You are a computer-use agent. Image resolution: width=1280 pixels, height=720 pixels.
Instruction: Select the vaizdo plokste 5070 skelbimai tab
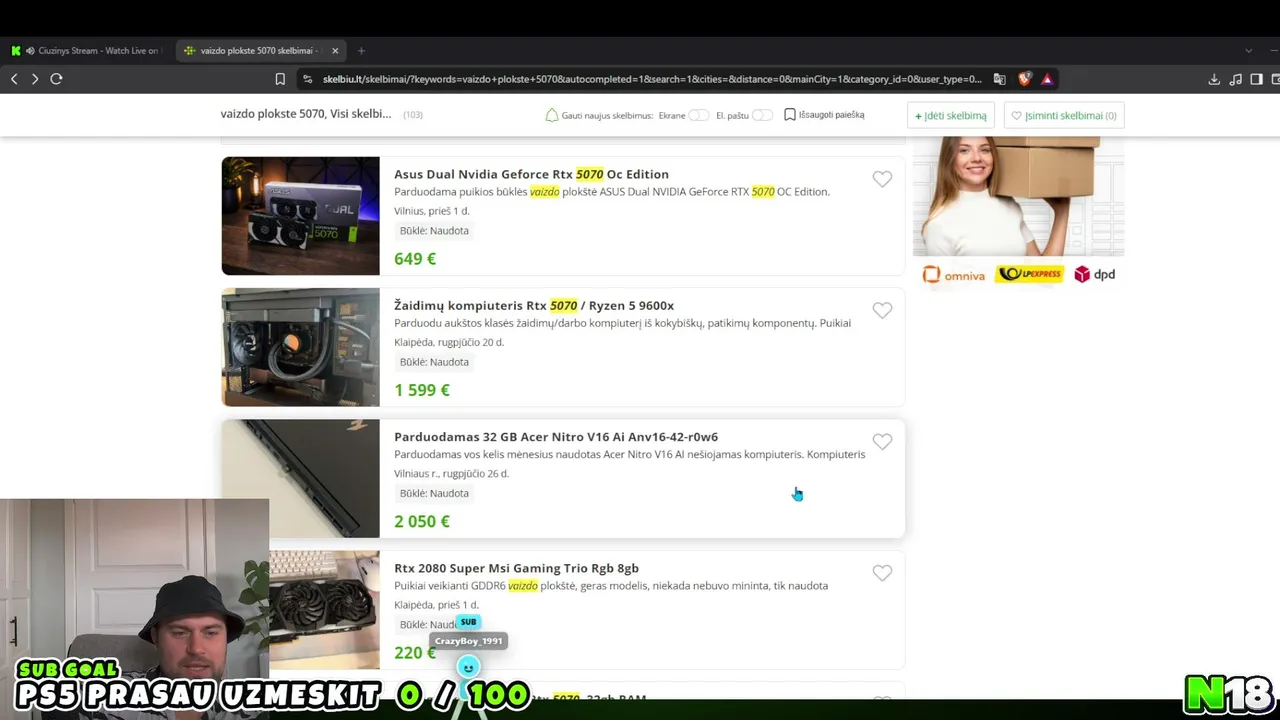click(x=262, y=51)
